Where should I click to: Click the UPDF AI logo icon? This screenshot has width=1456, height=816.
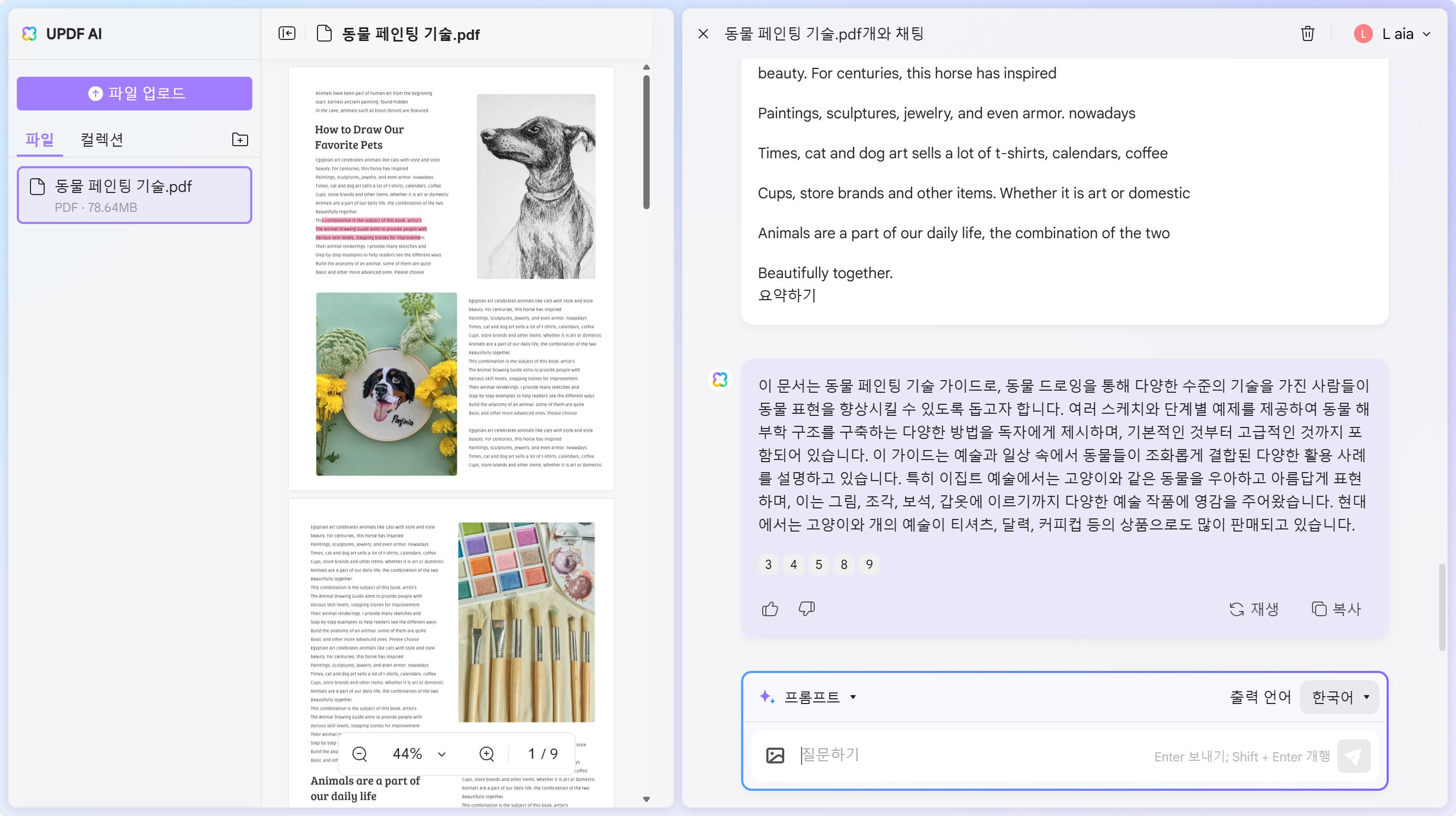pos(29,34)
